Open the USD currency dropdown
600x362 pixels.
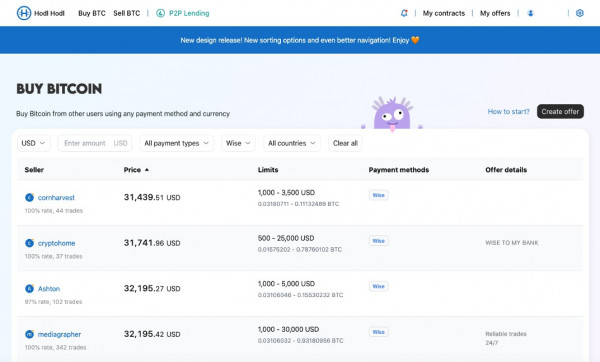coord(33,143)
